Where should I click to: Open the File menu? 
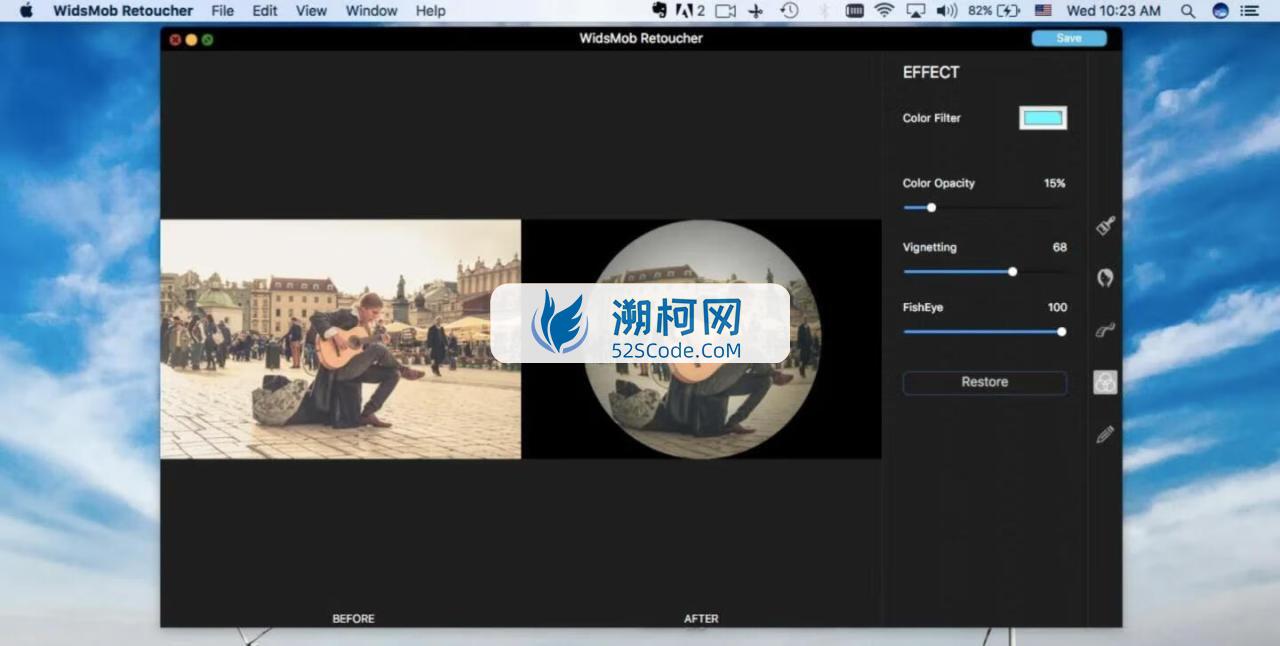coord(223,10)
